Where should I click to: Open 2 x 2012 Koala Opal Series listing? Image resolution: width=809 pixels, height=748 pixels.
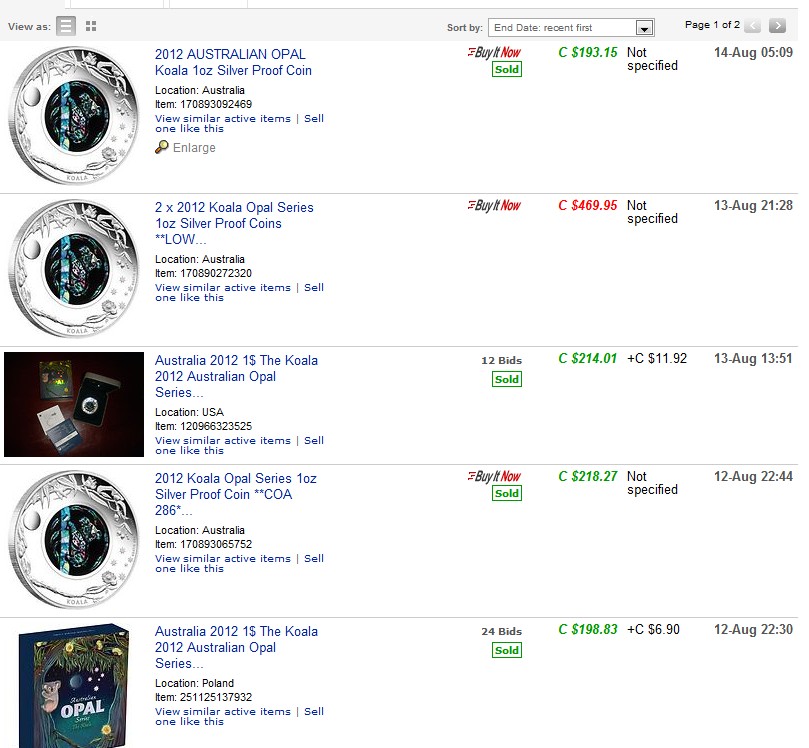pos(234,223)
